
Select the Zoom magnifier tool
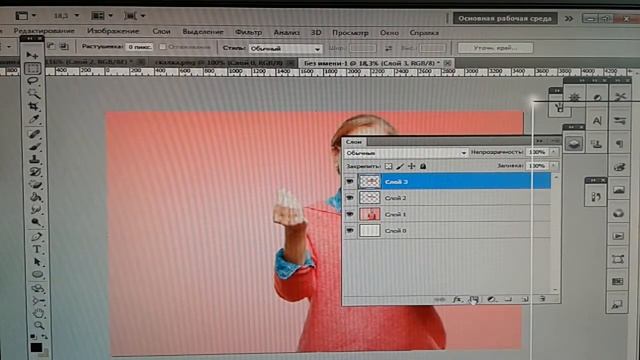click(39, 325)
